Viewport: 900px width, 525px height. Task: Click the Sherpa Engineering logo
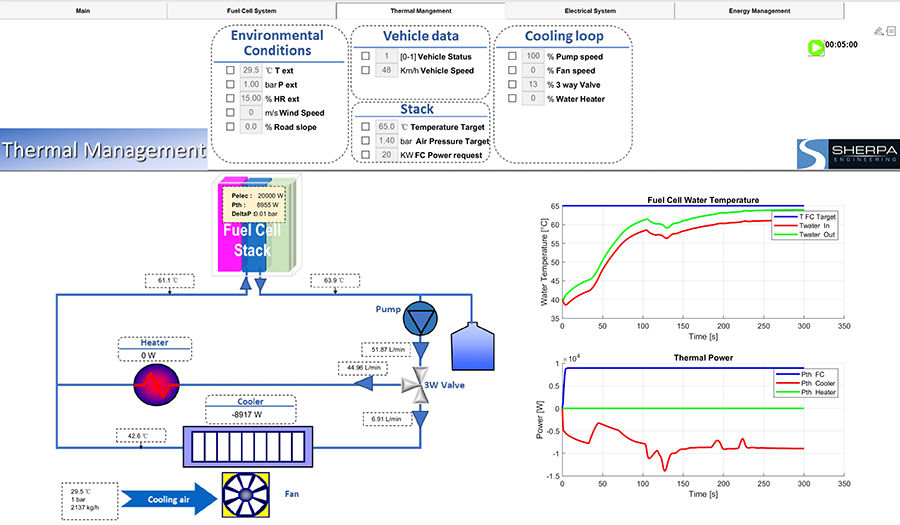[x=847, y=155]
